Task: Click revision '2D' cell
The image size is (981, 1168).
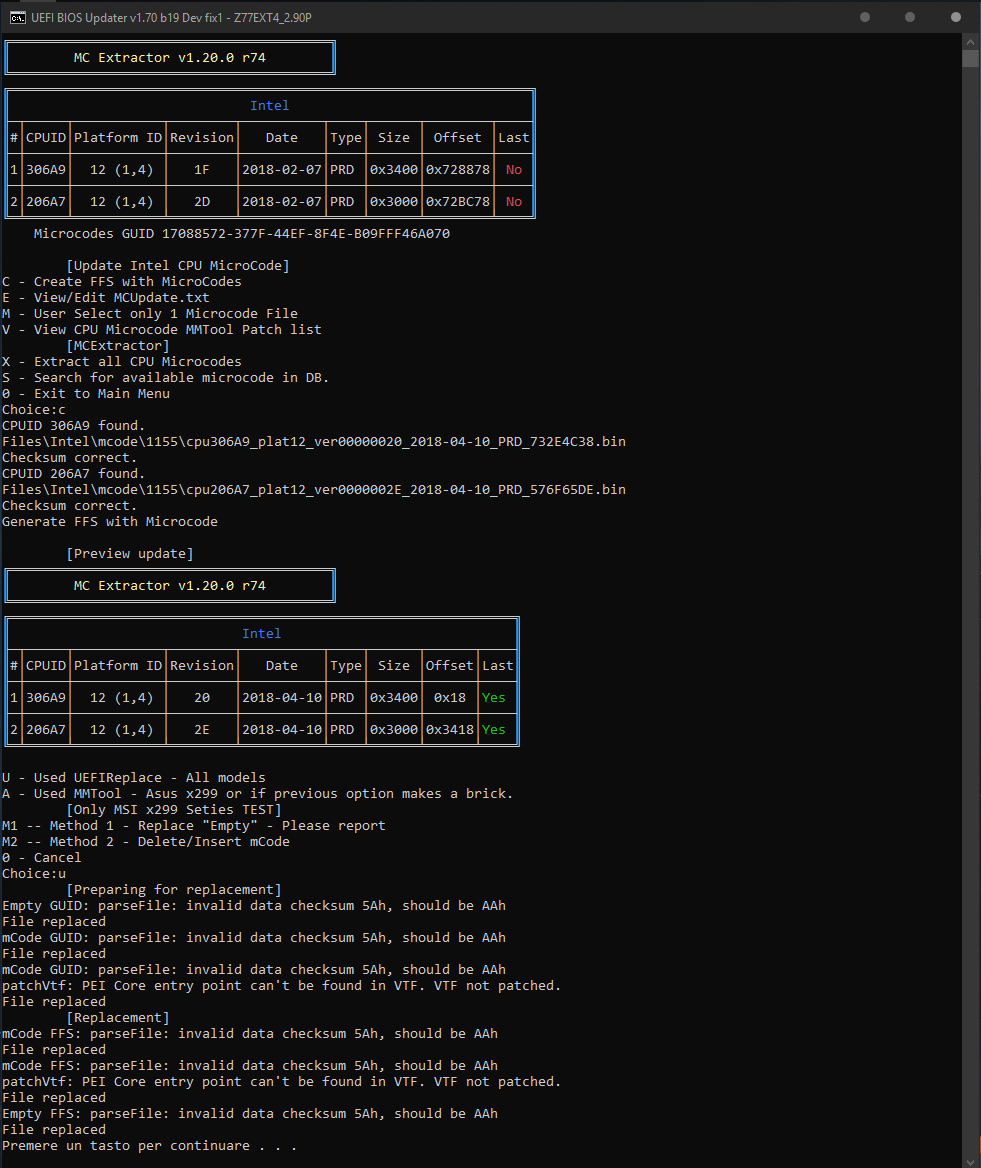Action: (x=202, y=202)
